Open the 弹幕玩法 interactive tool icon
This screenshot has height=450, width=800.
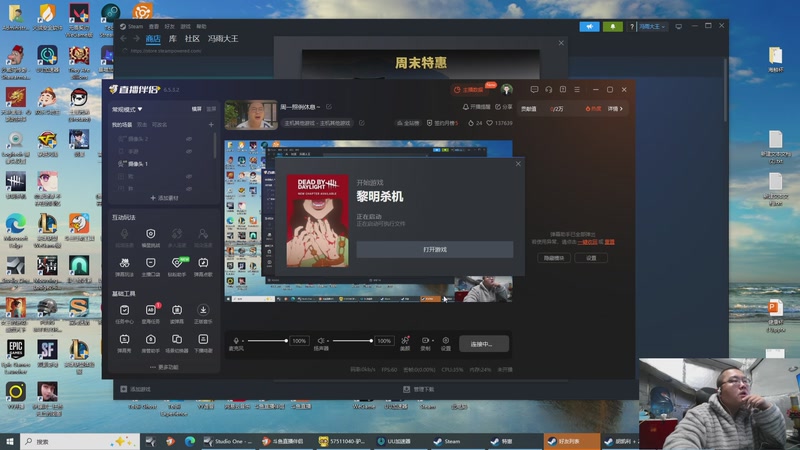tap(124, 263)
